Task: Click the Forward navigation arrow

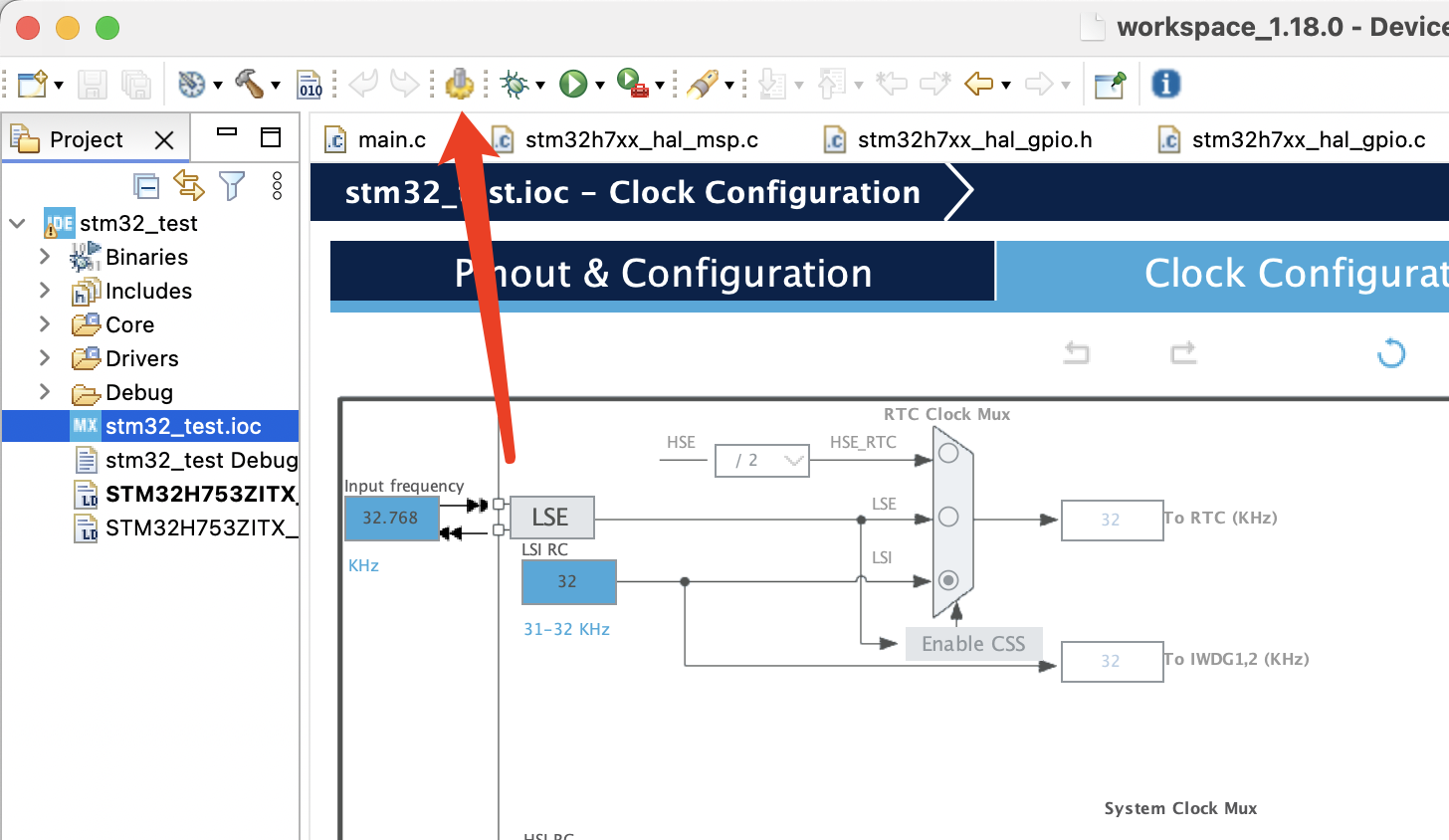Action: pos(1038,84)
